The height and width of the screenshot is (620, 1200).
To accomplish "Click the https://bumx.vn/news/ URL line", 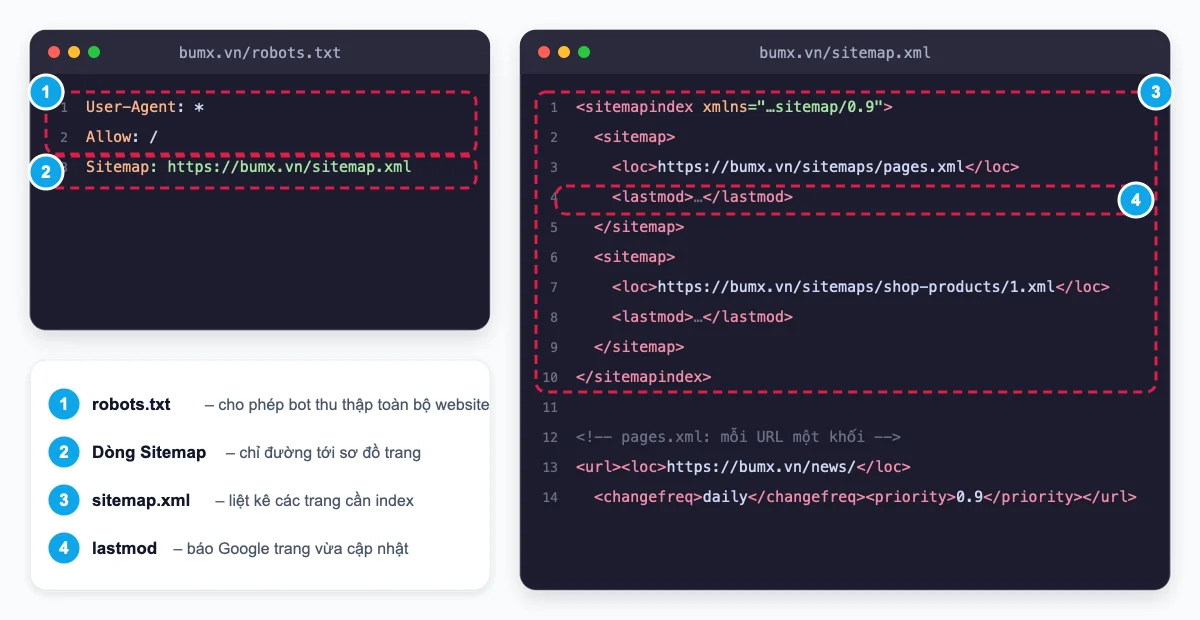I will (x=743, y=467).
